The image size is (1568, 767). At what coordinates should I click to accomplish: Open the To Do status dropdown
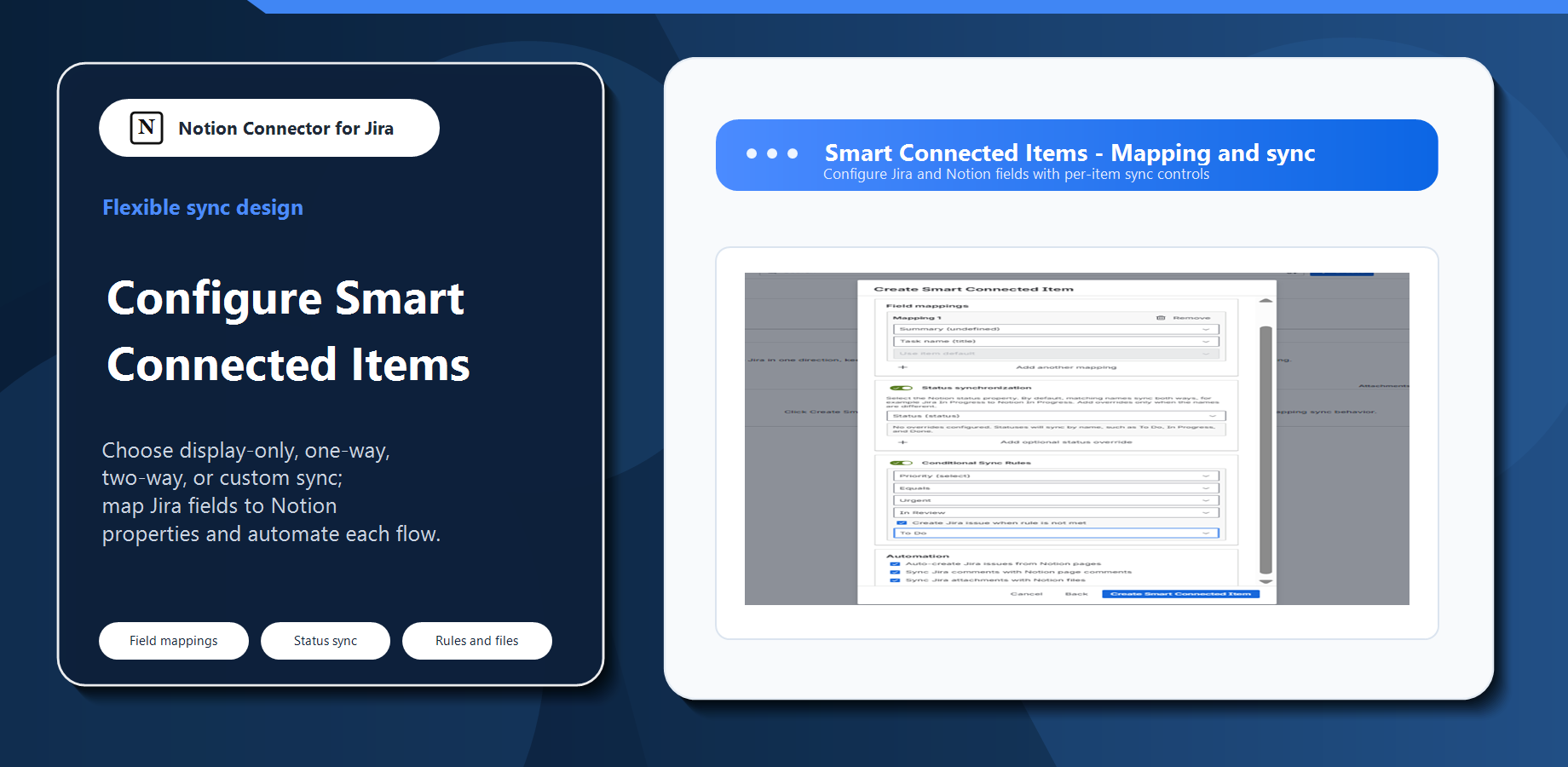tap(1056, 533)
